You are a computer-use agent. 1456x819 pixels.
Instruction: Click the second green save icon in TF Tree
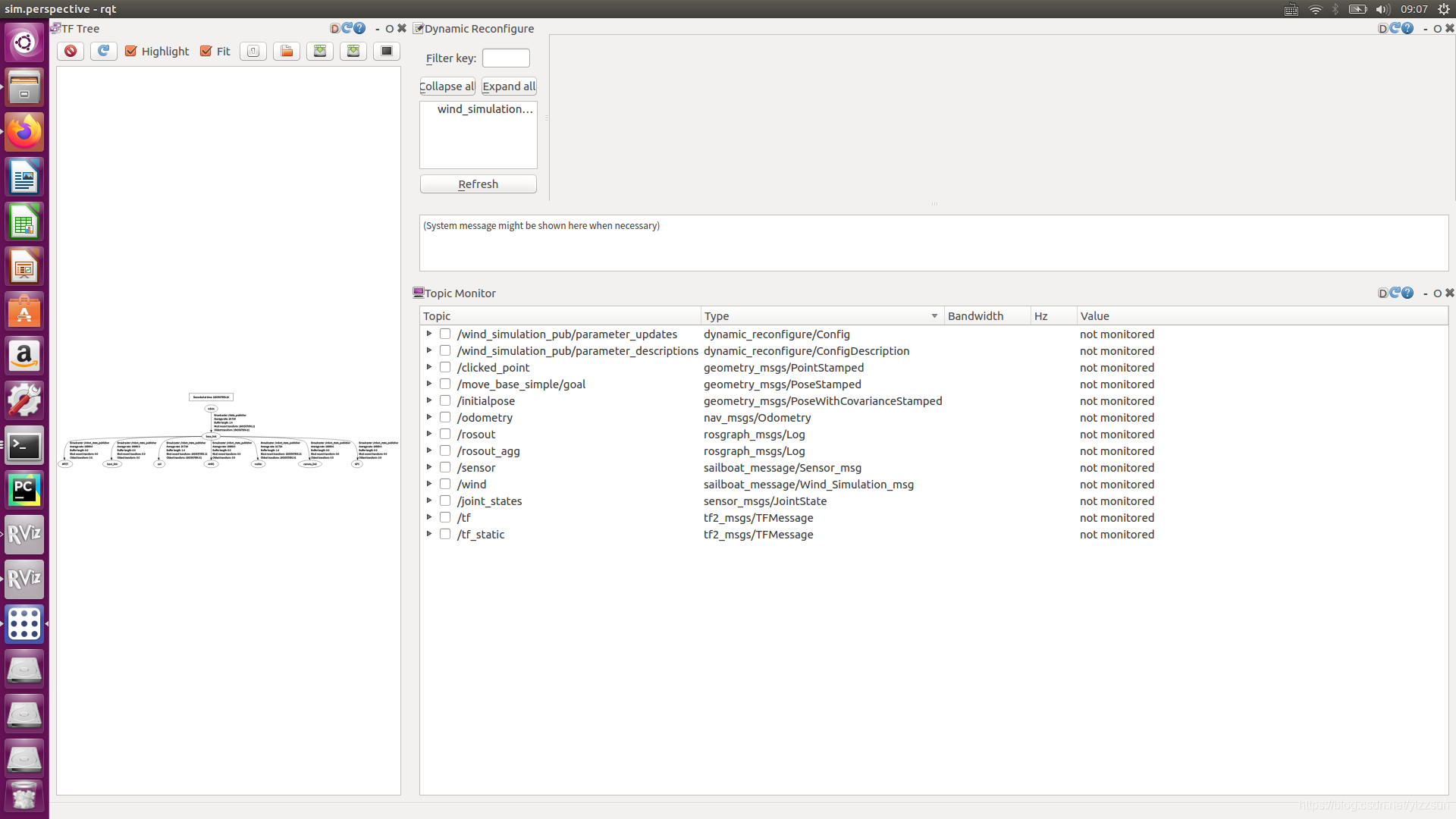pos(353,51)
